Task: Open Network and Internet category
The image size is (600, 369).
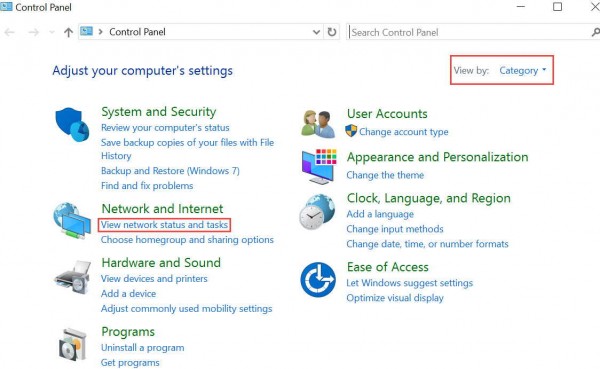Action: pos(162,209)
